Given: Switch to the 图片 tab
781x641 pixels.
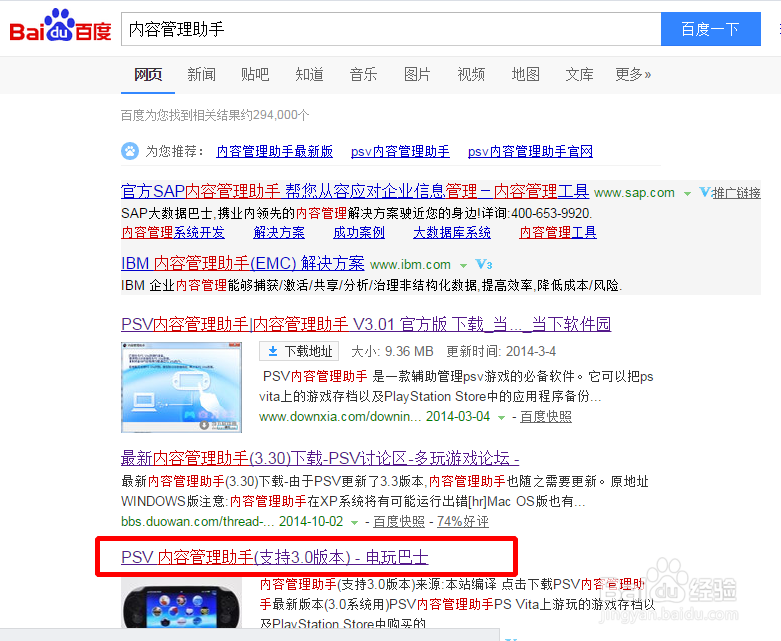Looking at the screenshot, I should [417, 75].
